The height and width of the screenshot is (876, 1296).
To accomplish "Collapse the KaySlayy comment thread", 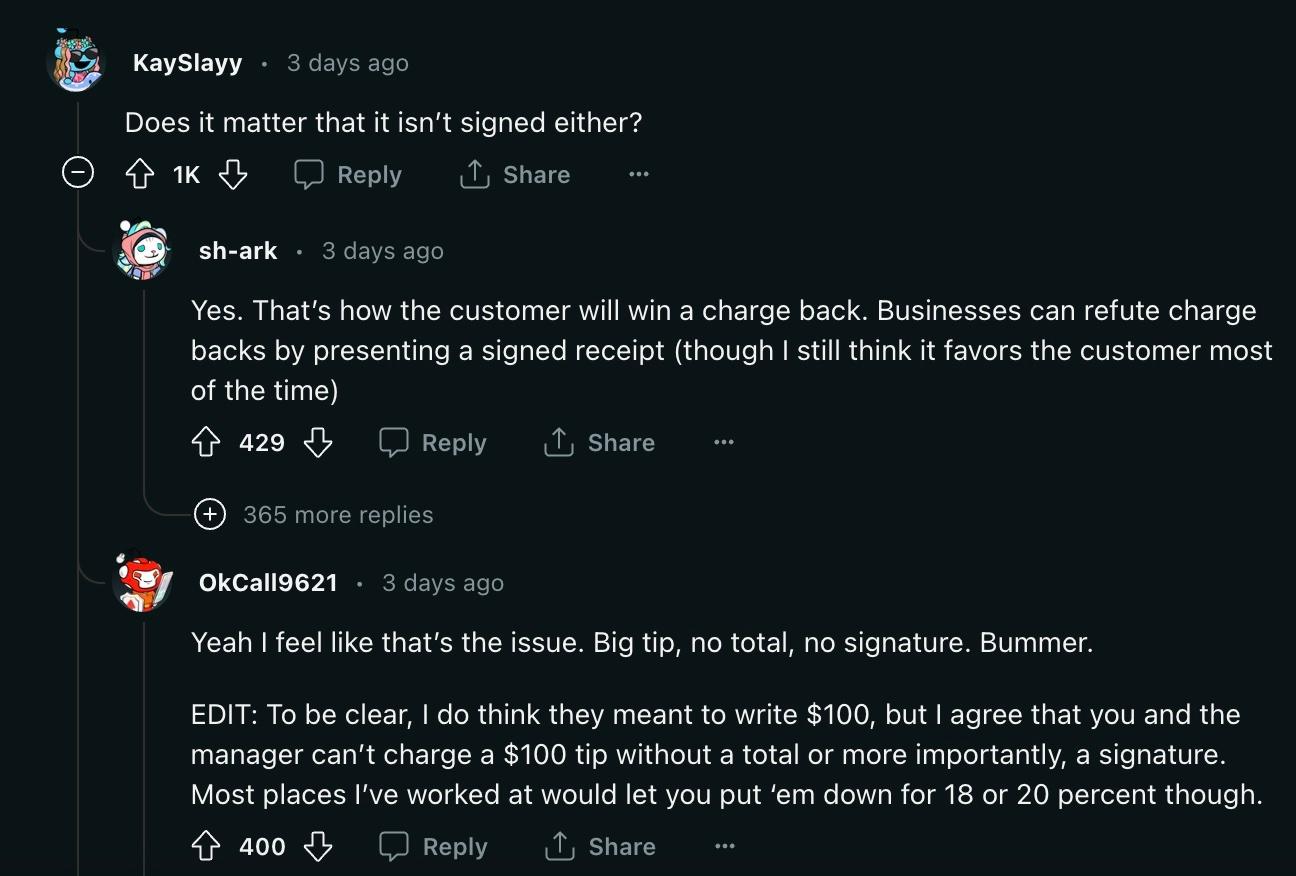I will (x=77, y=174).
